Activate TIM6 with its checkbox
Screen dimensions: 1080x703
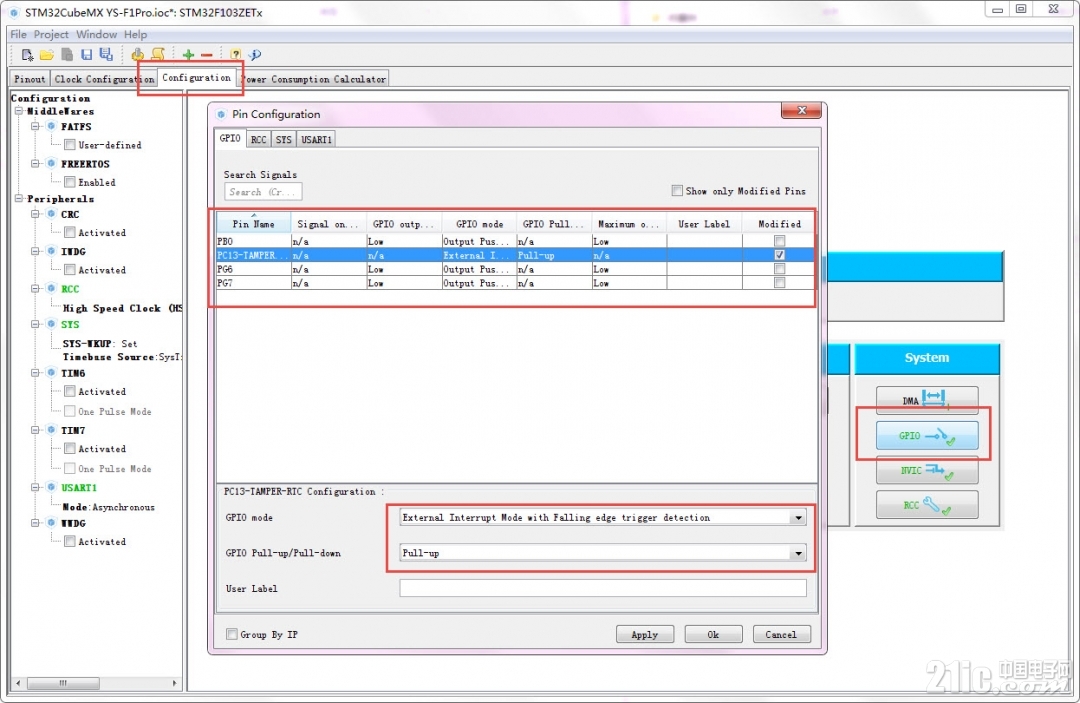(x=70, y=391)
